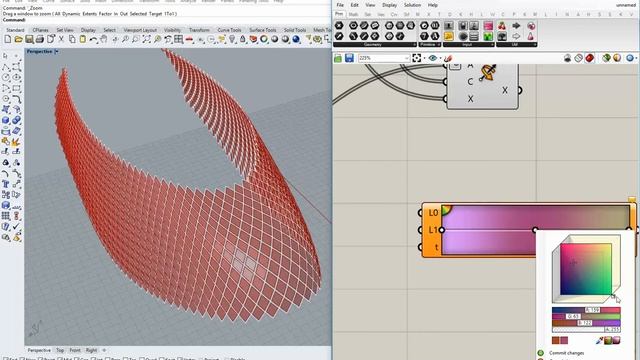Open the Perspective viewport title dropdown arrow
Image resolution: width=640 pixels, height=360 pixels.
point(56,51)
